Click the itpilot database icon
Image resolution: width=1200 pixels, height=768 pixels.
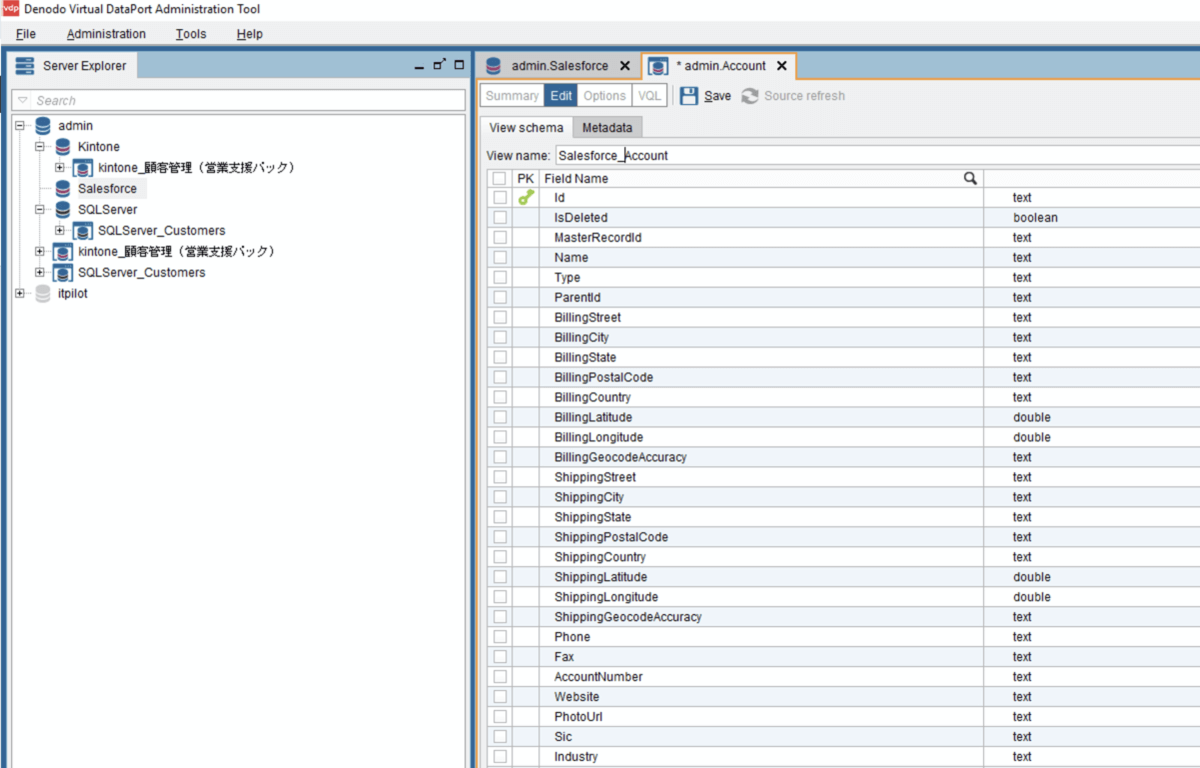(x=42, y=294)
